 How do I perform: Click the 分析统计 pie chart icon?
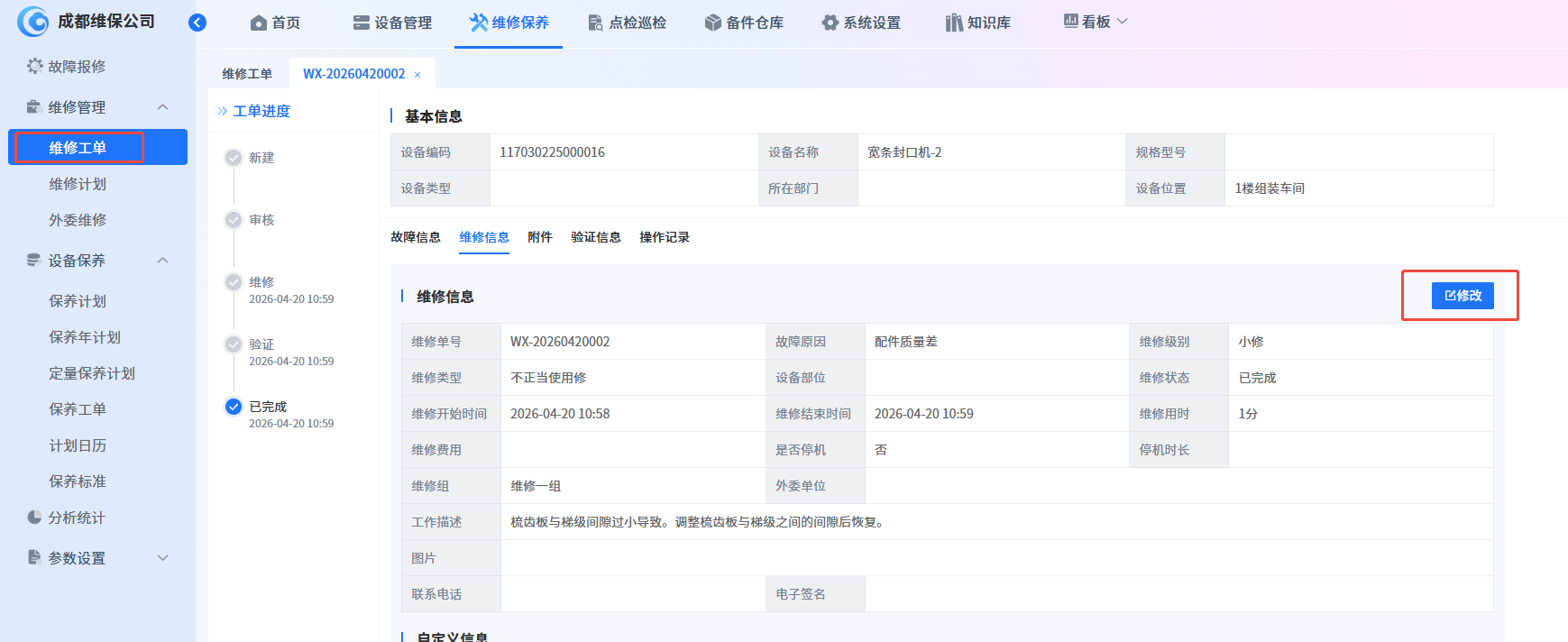coord(34,517)
